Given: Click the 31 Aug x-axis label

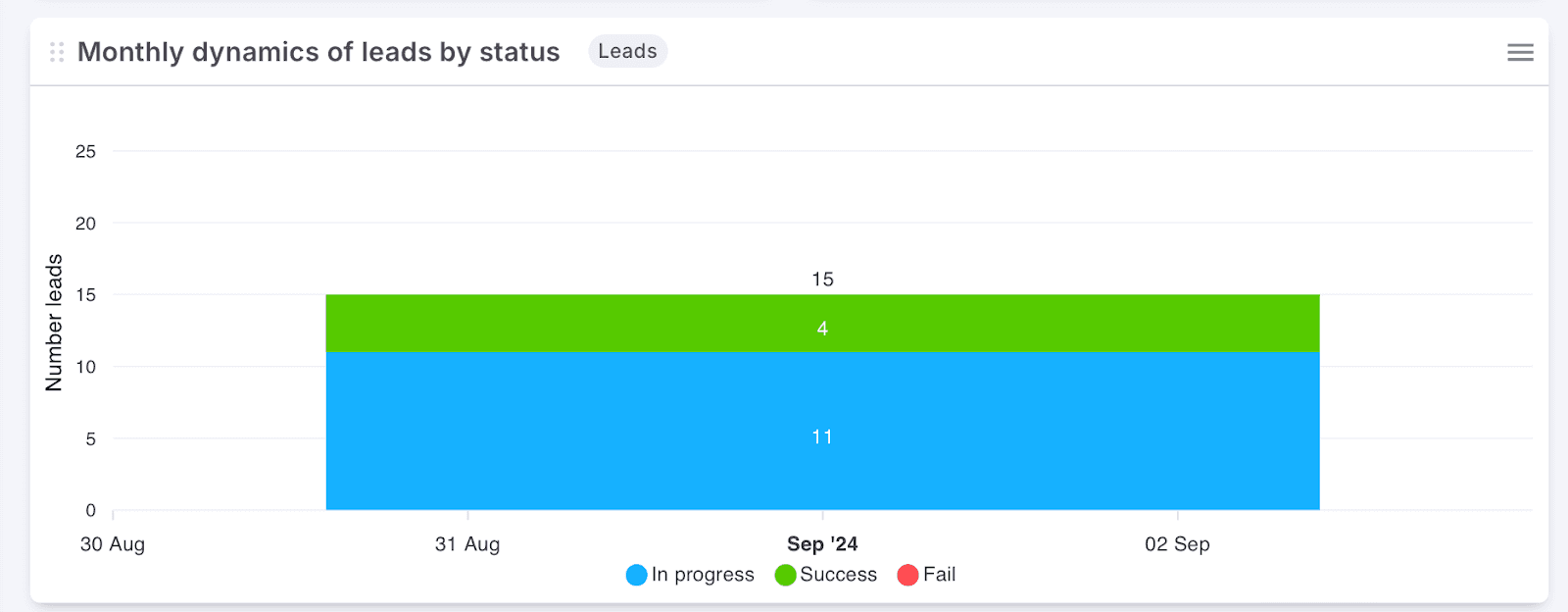Looking at the screenshot, I should (x=467, y=544).
